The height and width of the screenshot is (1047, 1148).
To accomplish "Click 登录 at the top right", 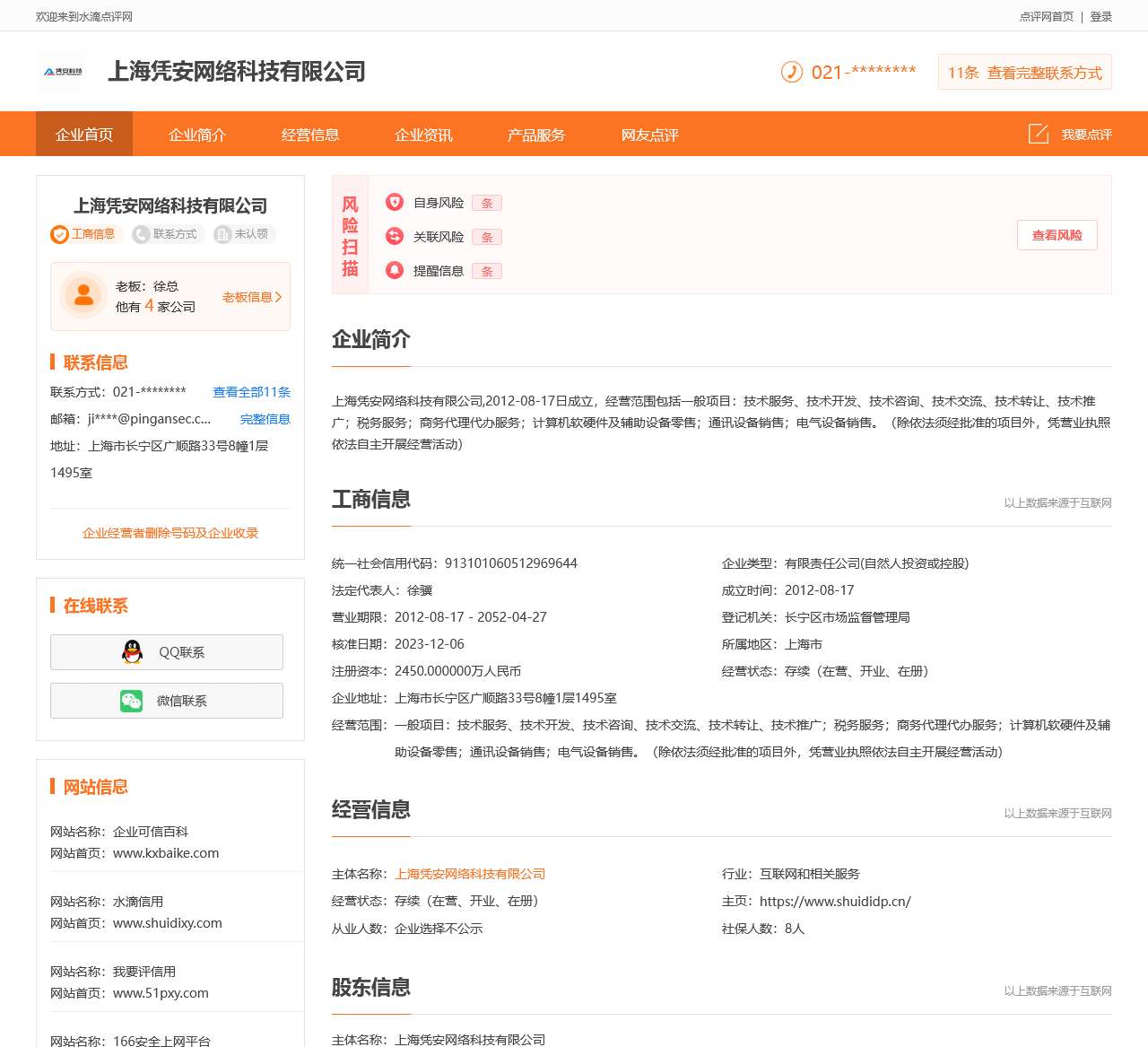I will (x=1100, y=15).
